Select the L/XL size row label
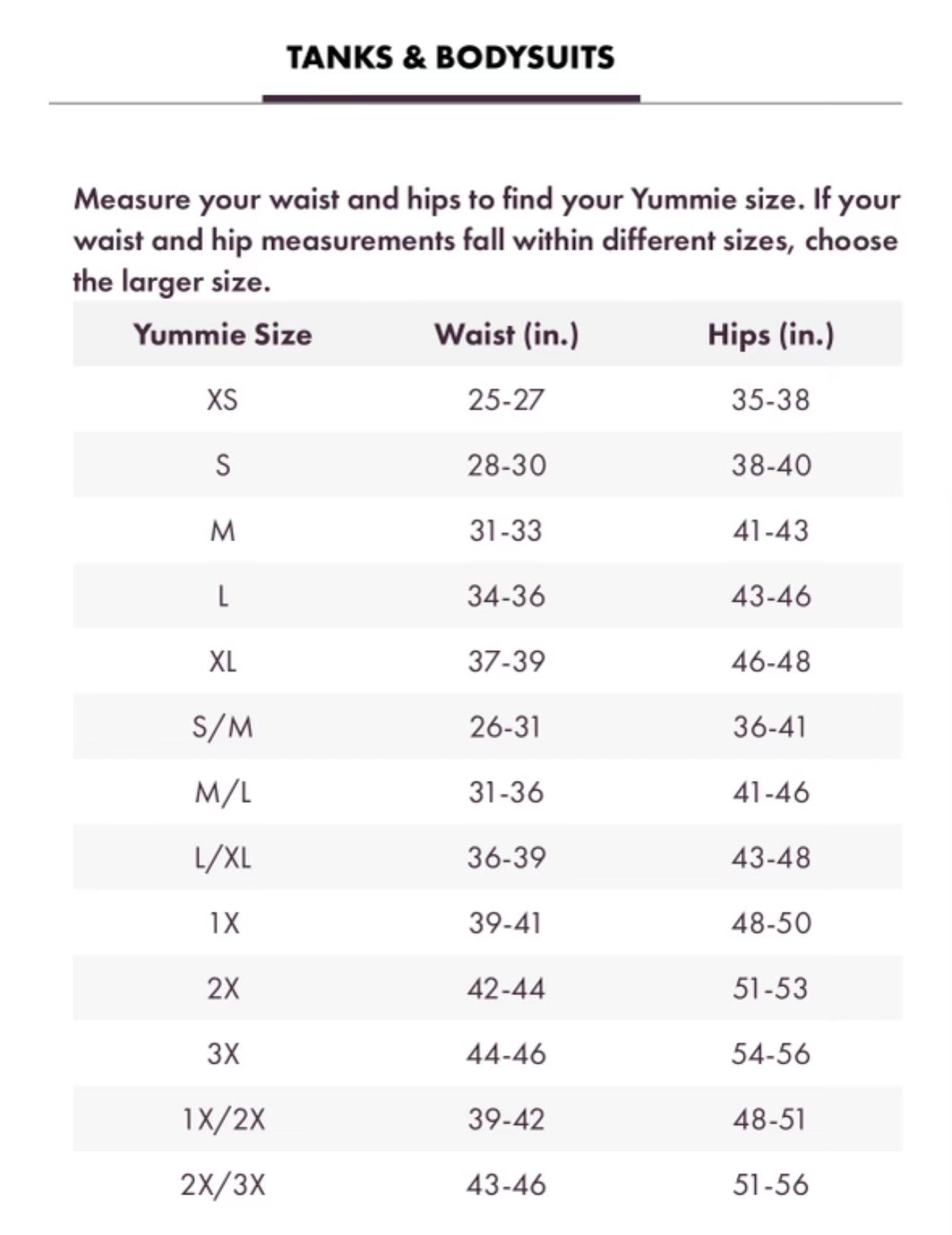This screenshot has height=1235, width=952. tap(223, 858)
